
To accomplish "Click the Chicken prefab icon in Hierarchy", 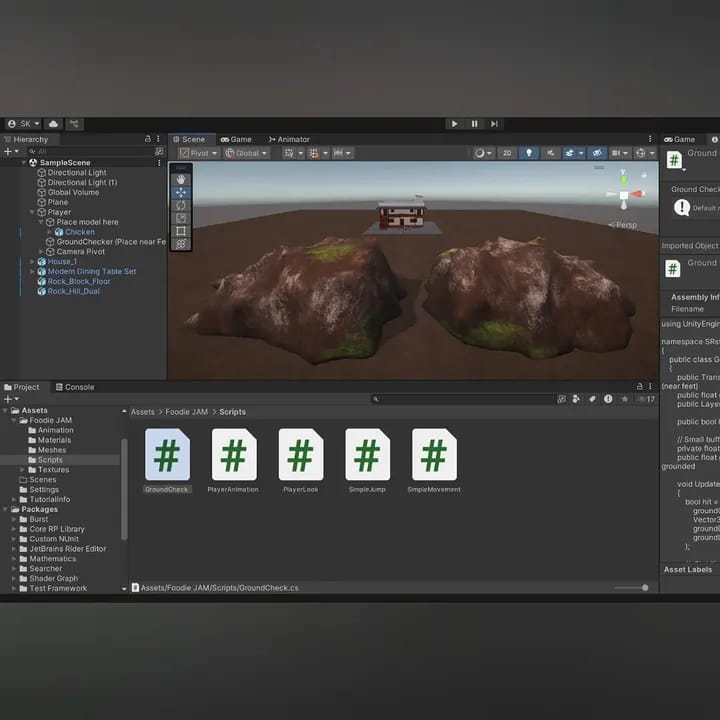I will (x=59, y=232).
